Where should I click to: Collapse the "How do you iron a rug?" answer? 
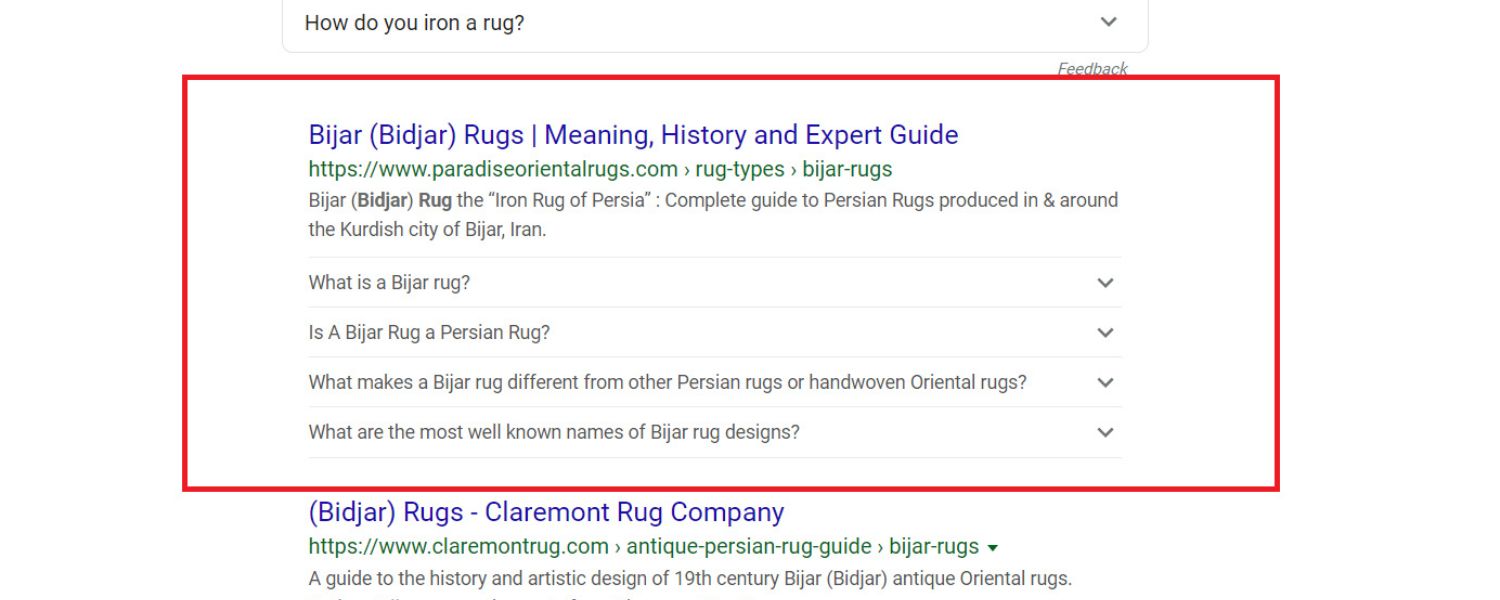1106,21
